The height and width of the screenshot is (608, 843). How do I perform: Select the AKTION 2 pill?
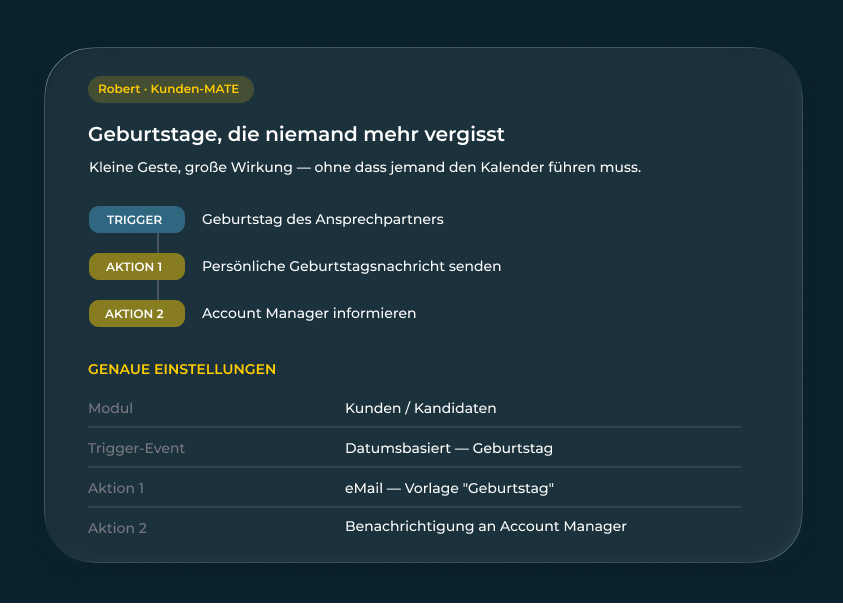coord(137,313)
